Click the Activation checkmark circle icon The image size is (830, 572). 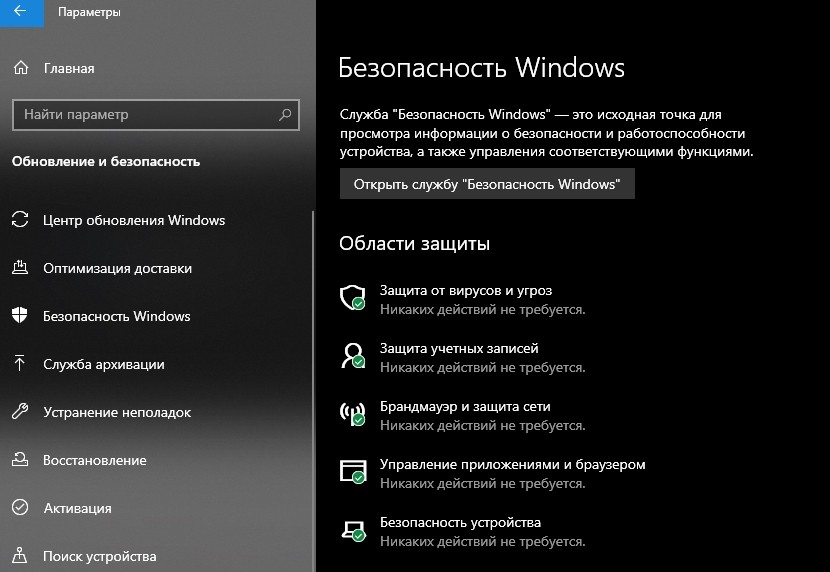(20, 507)
